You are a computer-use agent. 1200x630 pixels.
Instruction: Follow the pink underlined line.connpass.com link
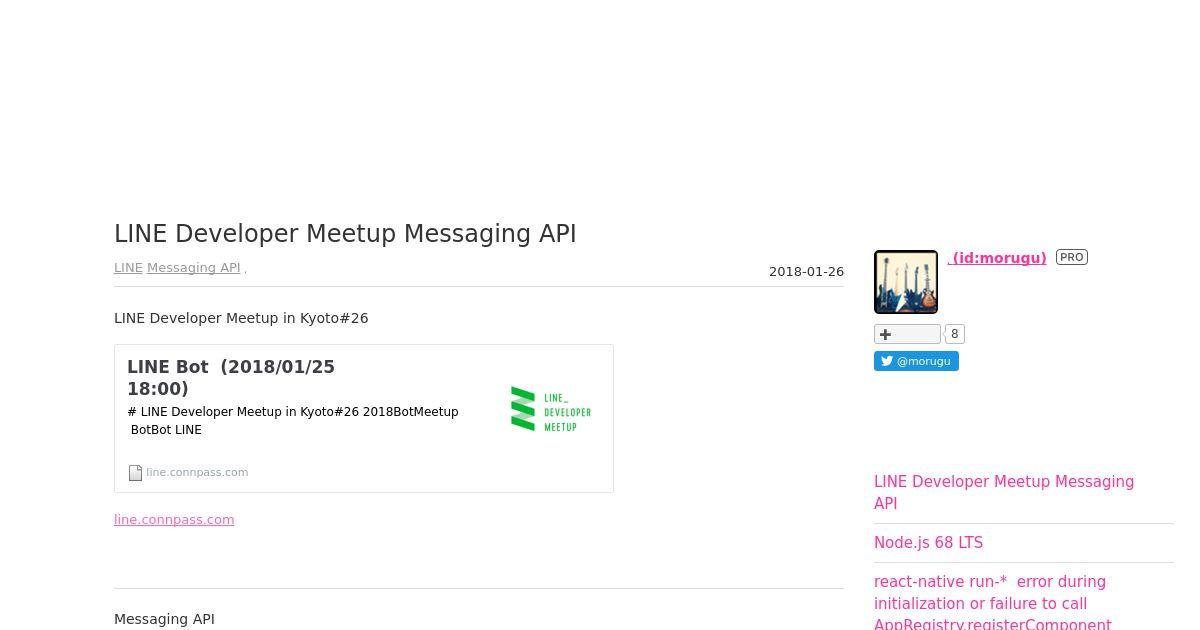(x=174, y=520)
